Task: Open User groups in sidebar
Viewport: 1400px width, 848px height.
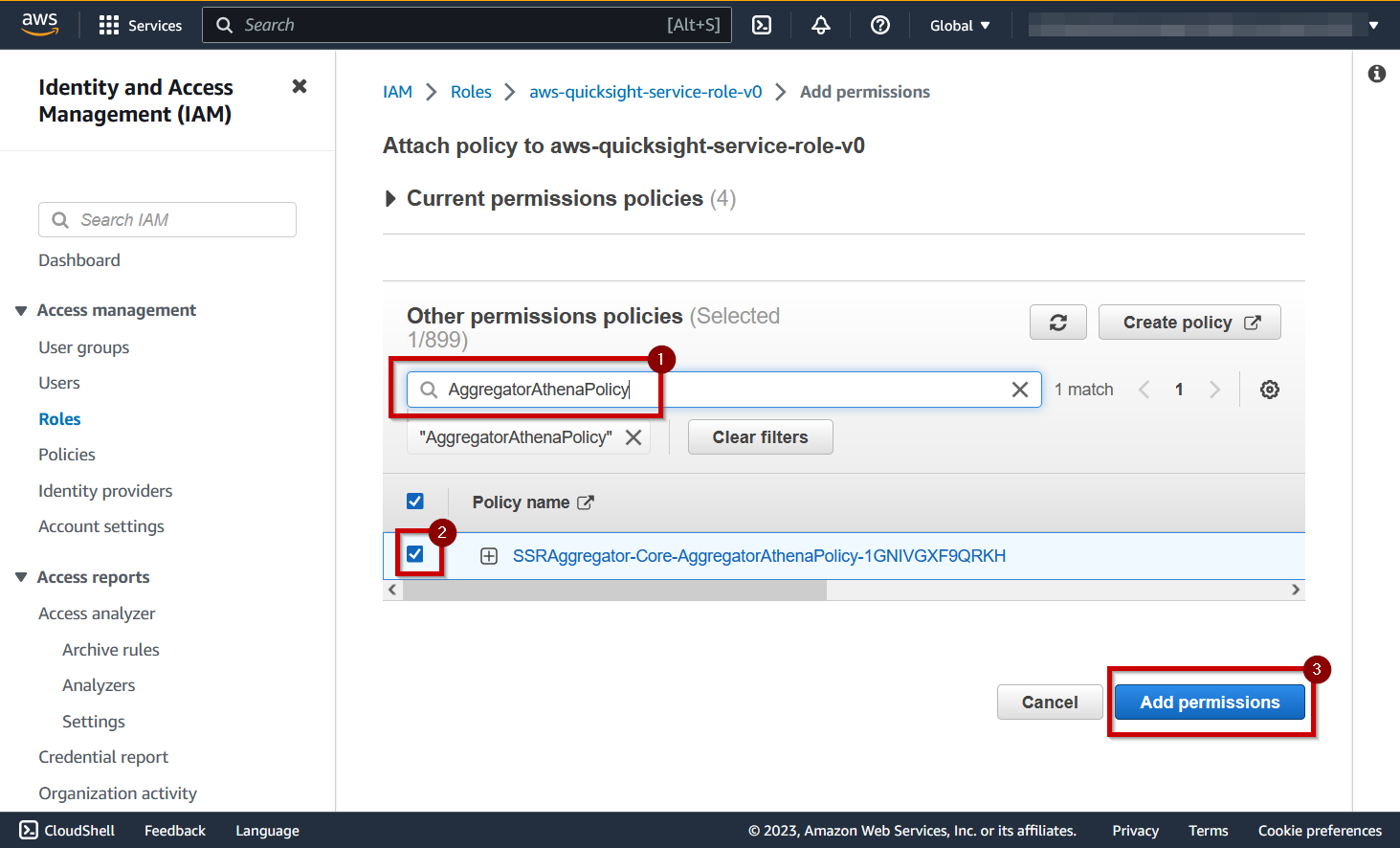Action: click(84, 347)
